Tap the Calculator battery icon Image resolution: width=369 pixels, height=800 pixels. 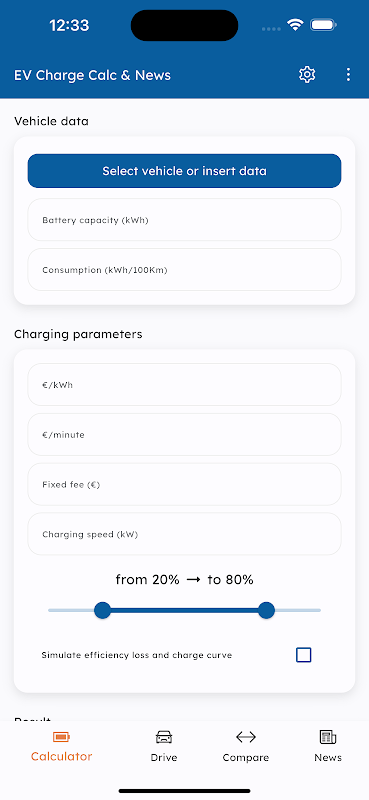click(x=61, y=737)
